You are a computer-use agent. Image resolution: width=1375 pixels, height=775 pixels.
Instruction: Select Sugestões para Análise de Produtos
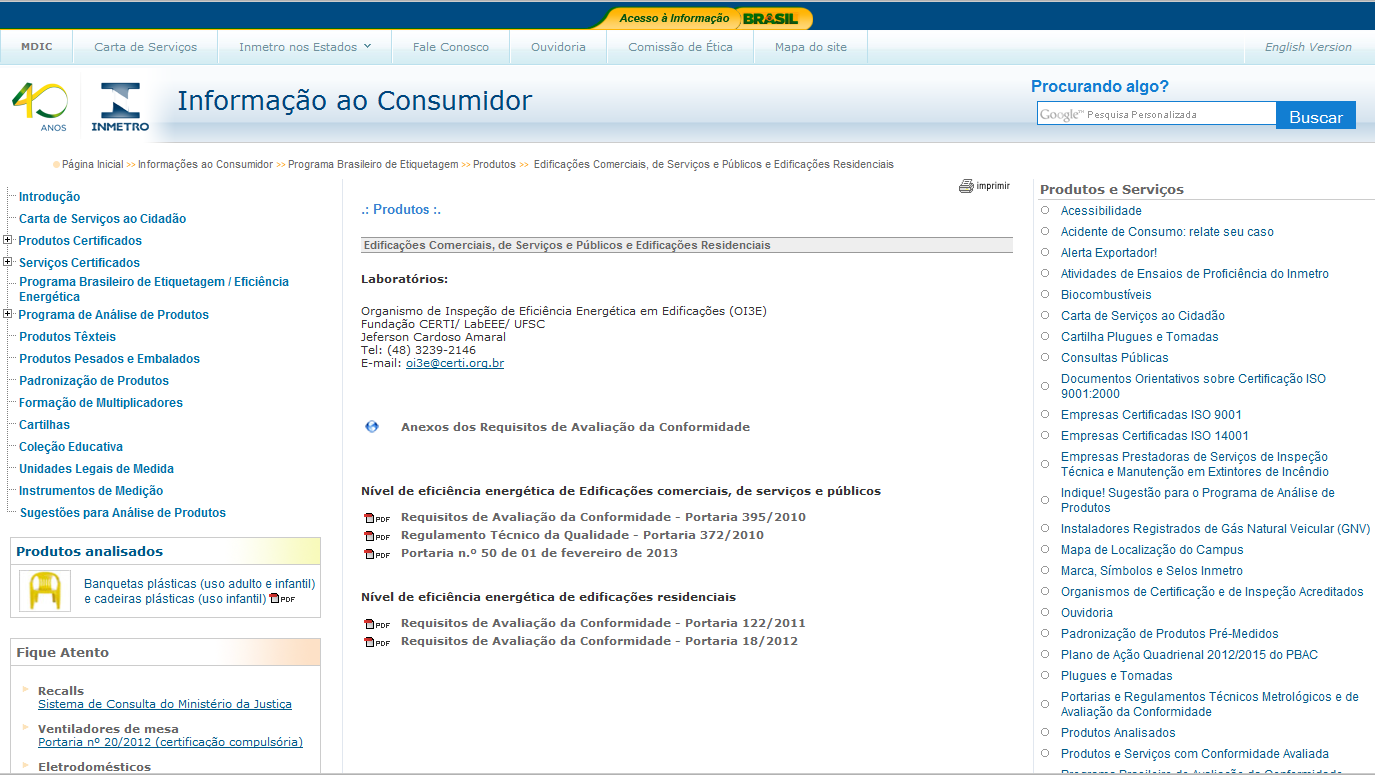123,513
